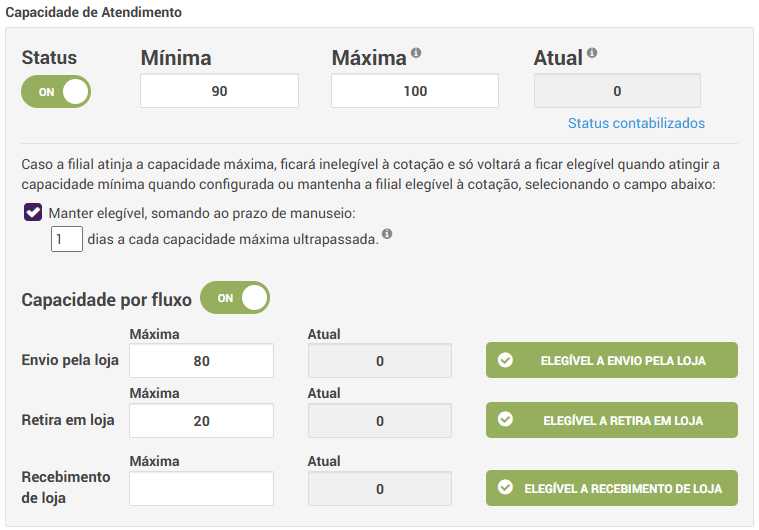Click the info icon next to Máxima
759x530 pixels.
click(416, 54)
